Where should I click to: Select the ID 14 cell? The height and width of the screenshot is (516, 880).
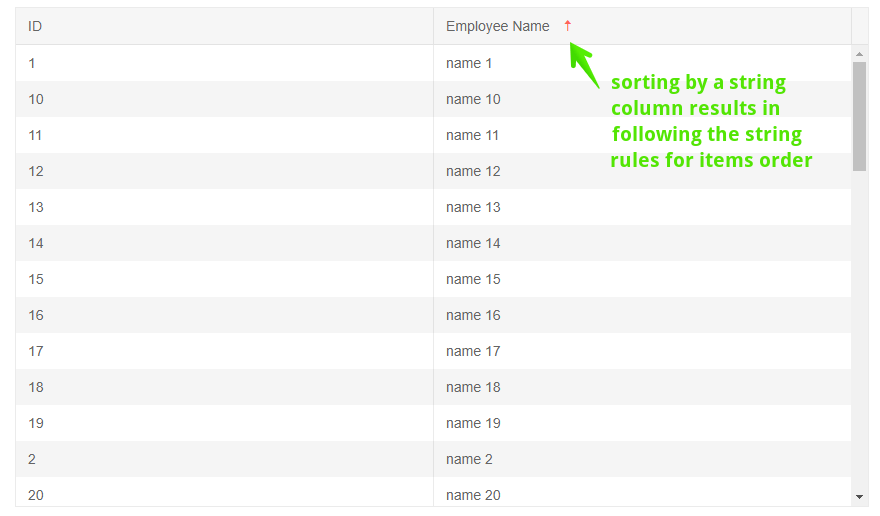click(36, 243)
